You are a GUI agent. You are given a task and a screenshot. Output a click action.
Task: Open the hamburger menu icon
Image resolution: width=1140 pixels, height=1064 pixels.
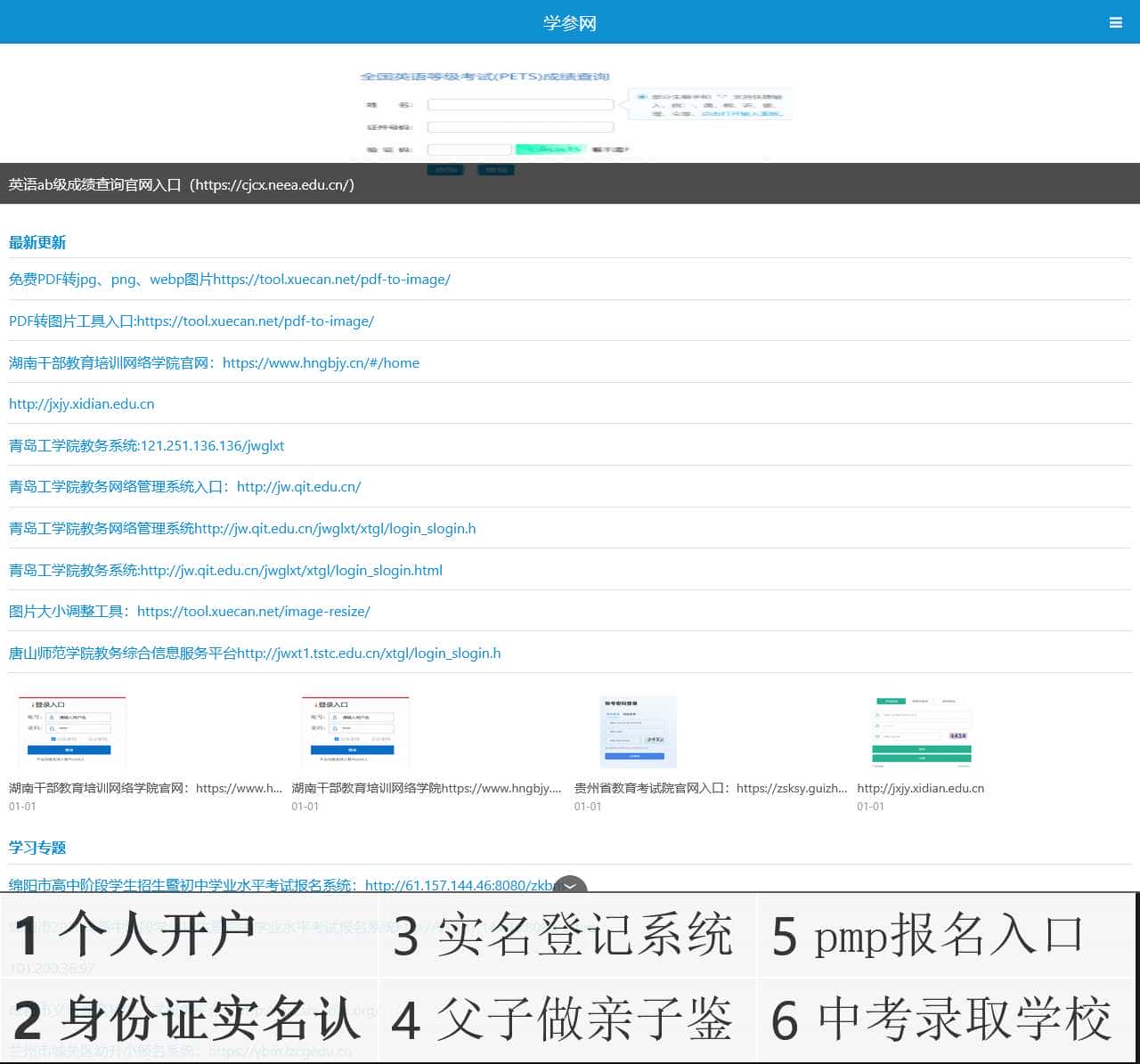click(x=1115, y=22)
